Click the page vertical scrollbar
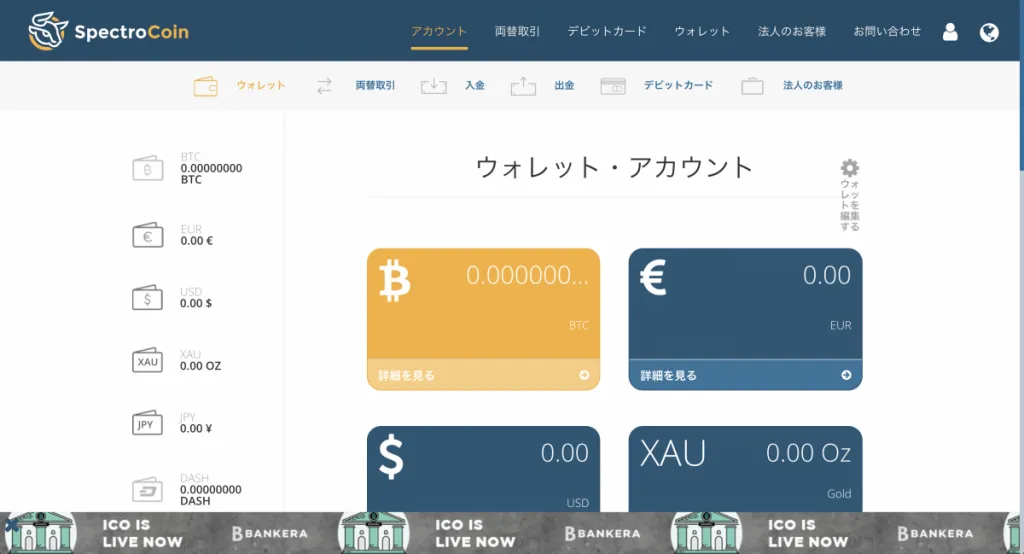The width and height of the screenshot is (1024, 554). click(1021, 85)
